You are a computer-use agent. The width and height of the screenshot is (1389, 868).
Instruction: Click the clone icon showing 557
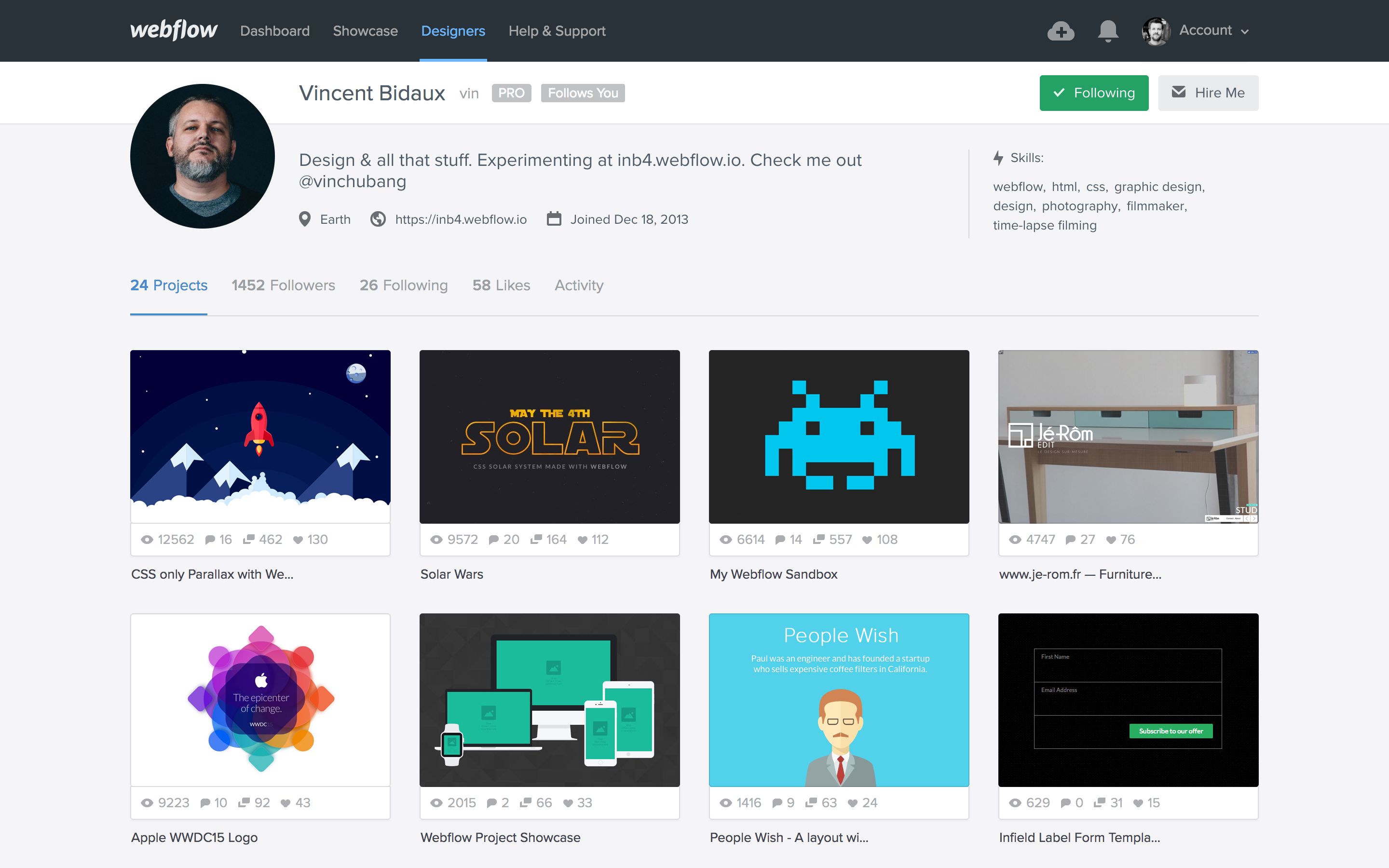point(819,539)
